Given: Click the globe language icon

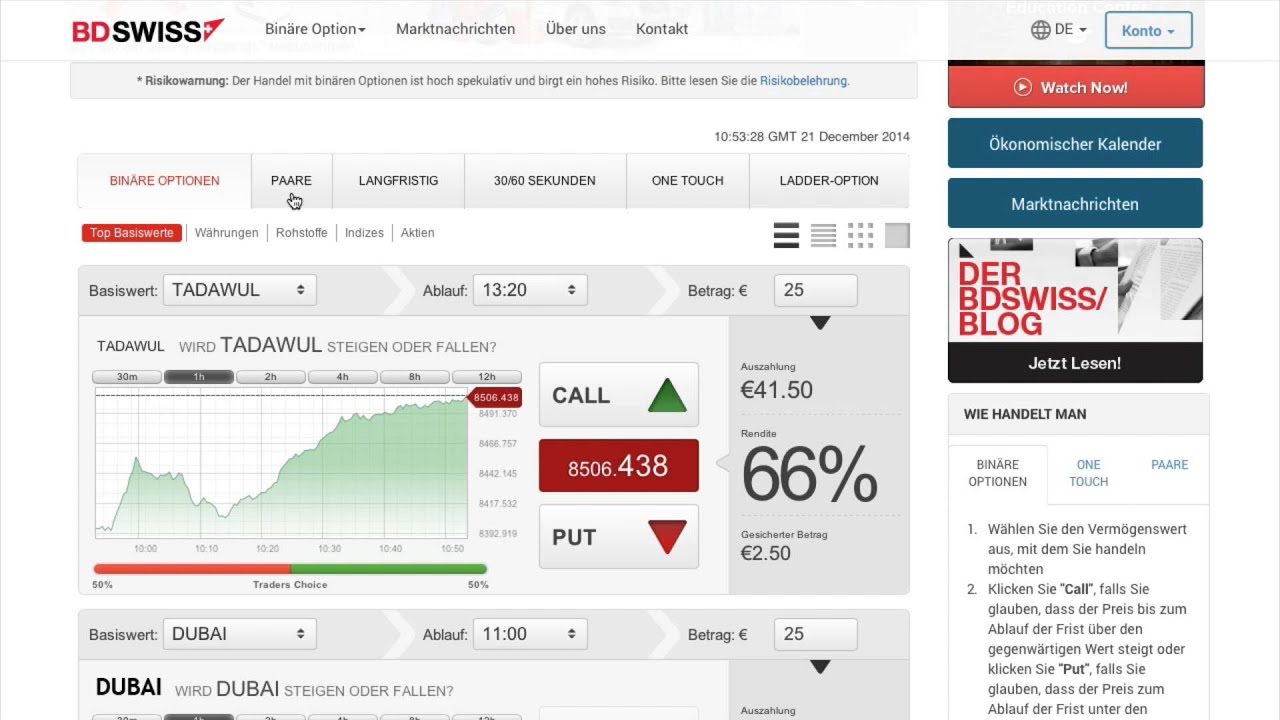Looking at the screenshot, I should [1040, 30].
